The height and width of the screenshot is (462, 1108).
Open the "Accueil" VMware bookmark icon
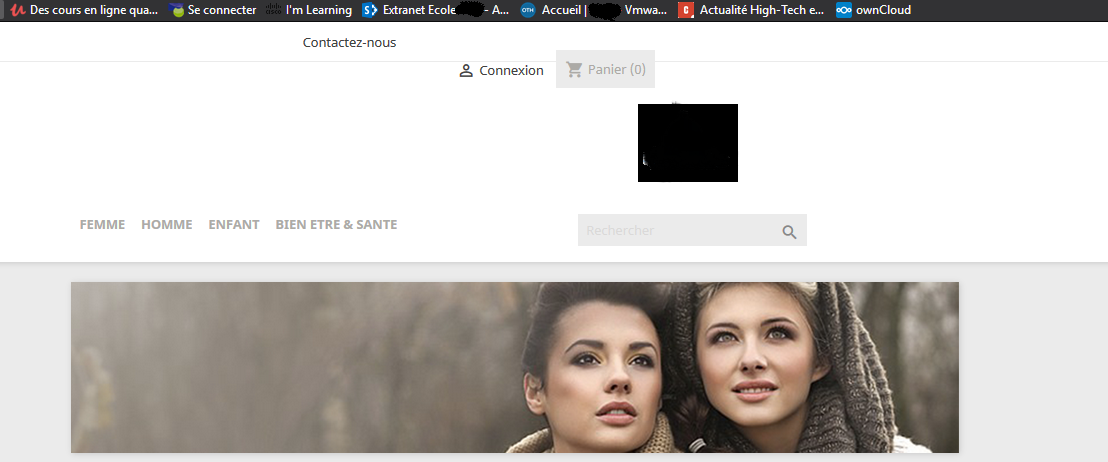[528, 10]
